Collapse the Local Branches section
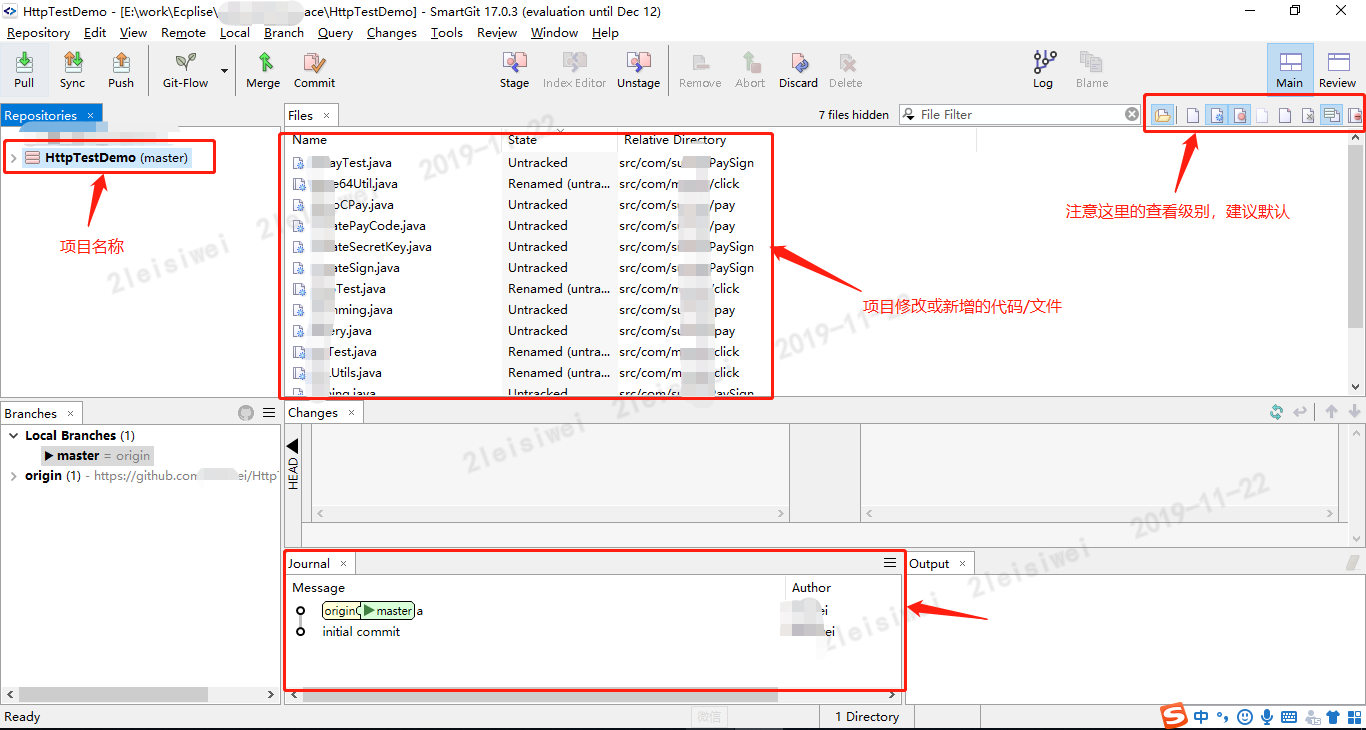The width and height of the screenshot is (1366, 730). (x=13, y=435)
